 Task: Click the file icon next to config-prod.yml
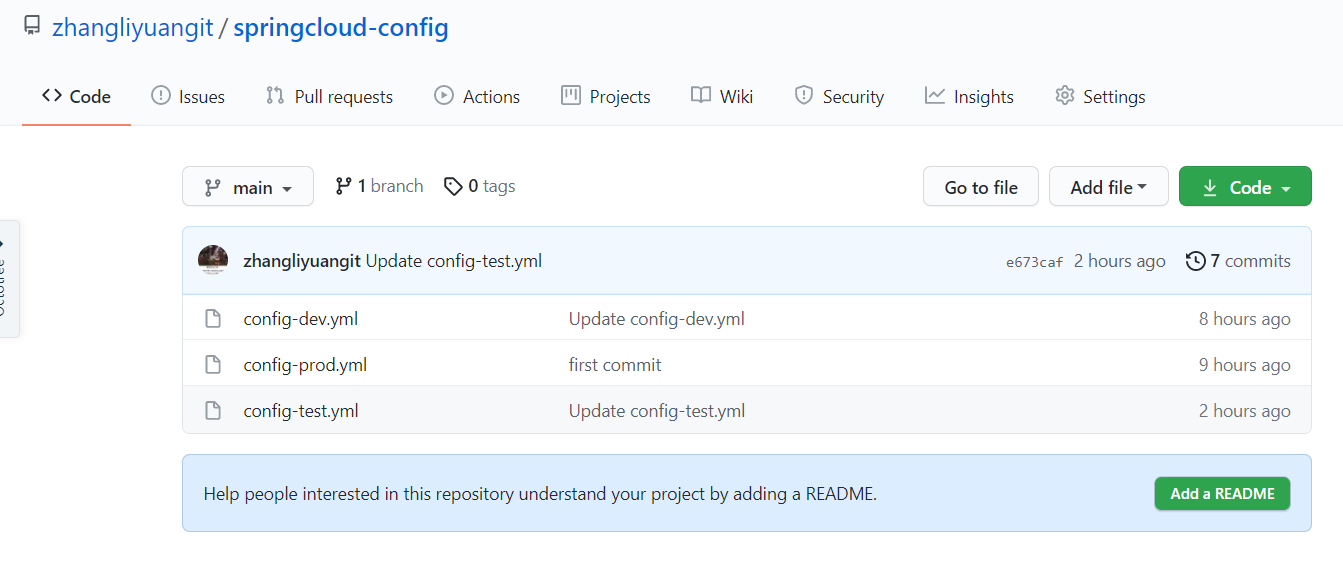(212, 365)
